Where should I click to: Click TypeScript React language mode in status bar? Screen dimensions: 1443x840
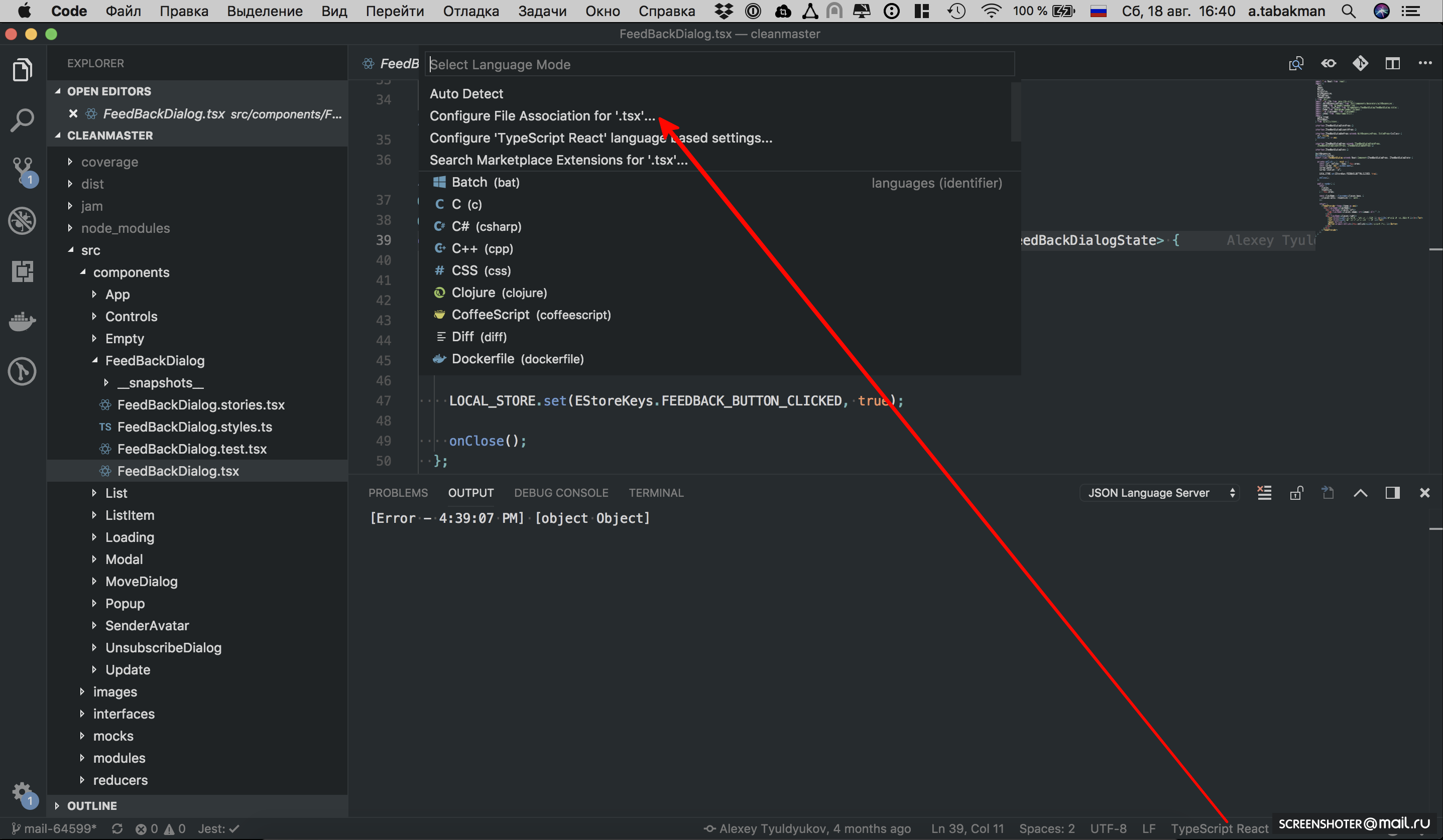[x=1219, y=828]
